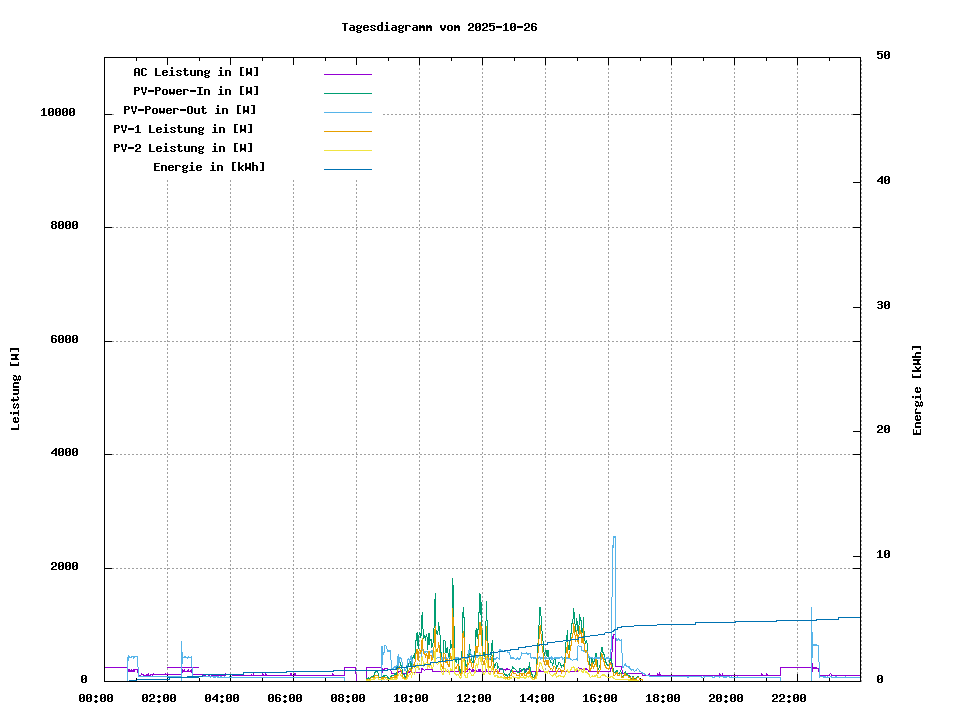Select the 'PV-Power-In in [W]' legend label
Viewport: 960px width, 720px height.
[196, 91]
